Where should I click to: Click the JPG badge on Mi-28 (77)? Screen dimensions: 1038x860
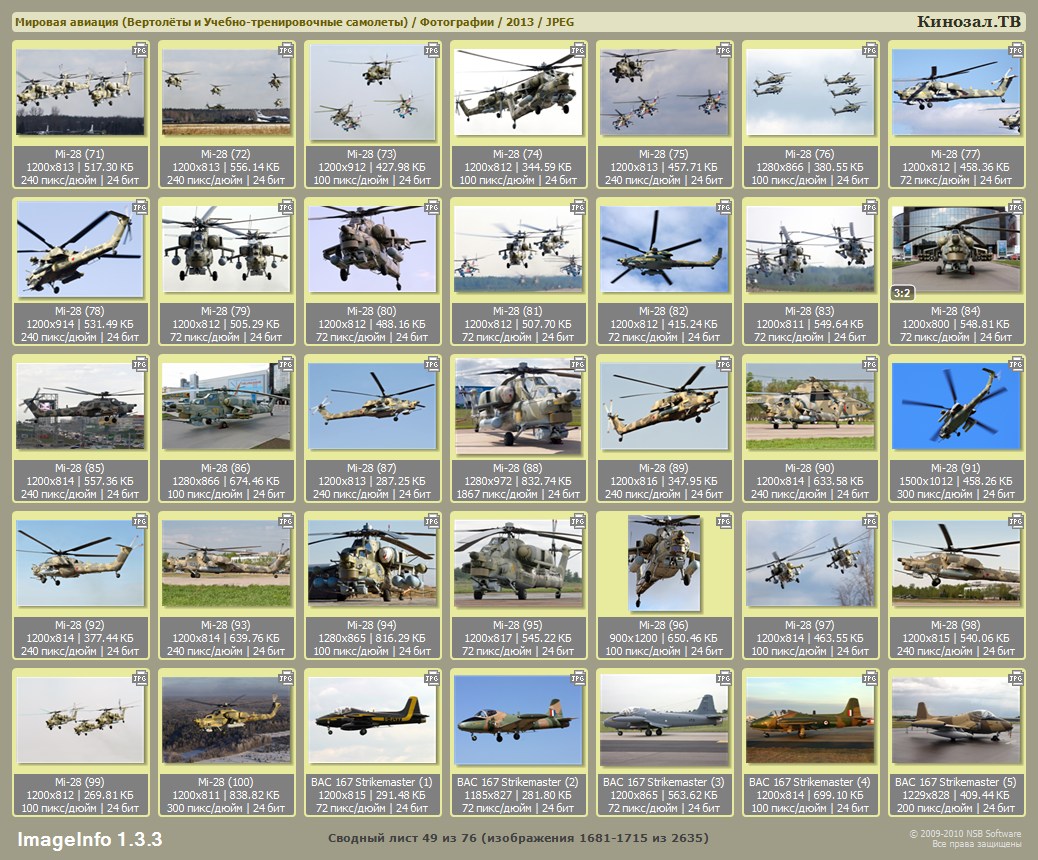coord(1015,50)
